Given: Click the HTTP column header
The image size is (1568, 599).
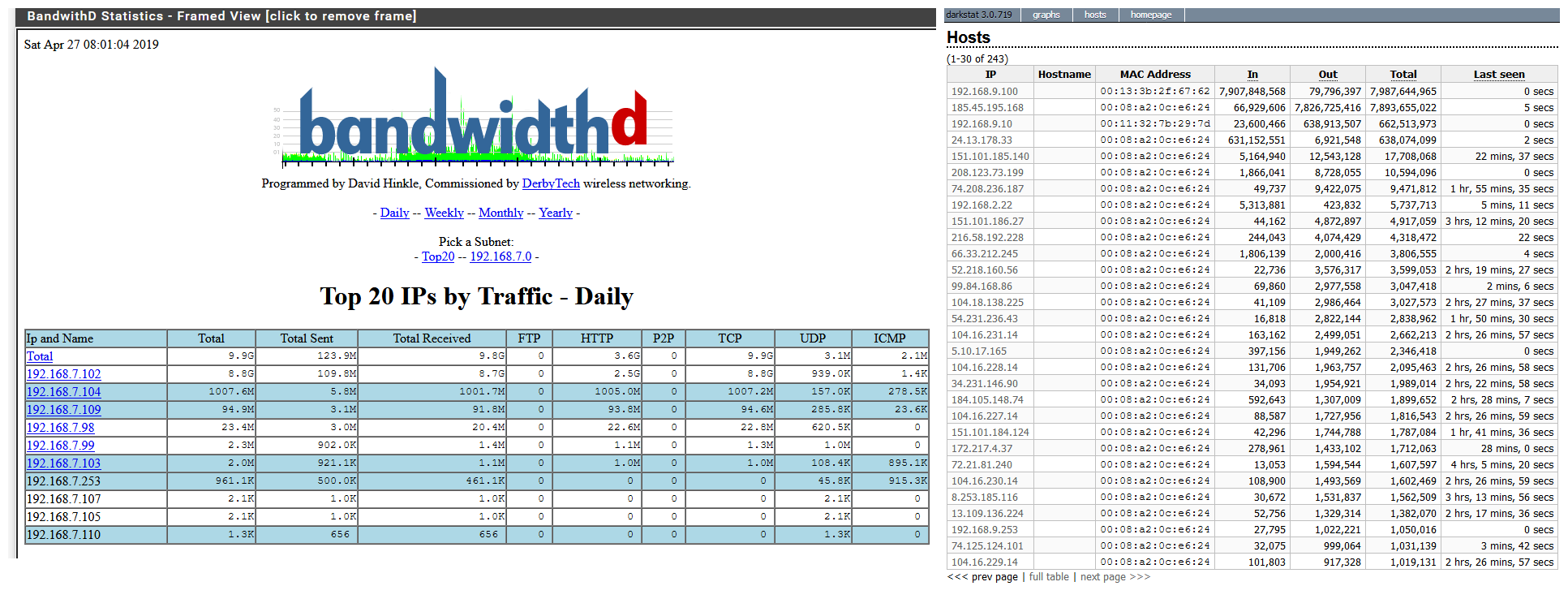Looking at the screenshot, I should click(597, 338).
